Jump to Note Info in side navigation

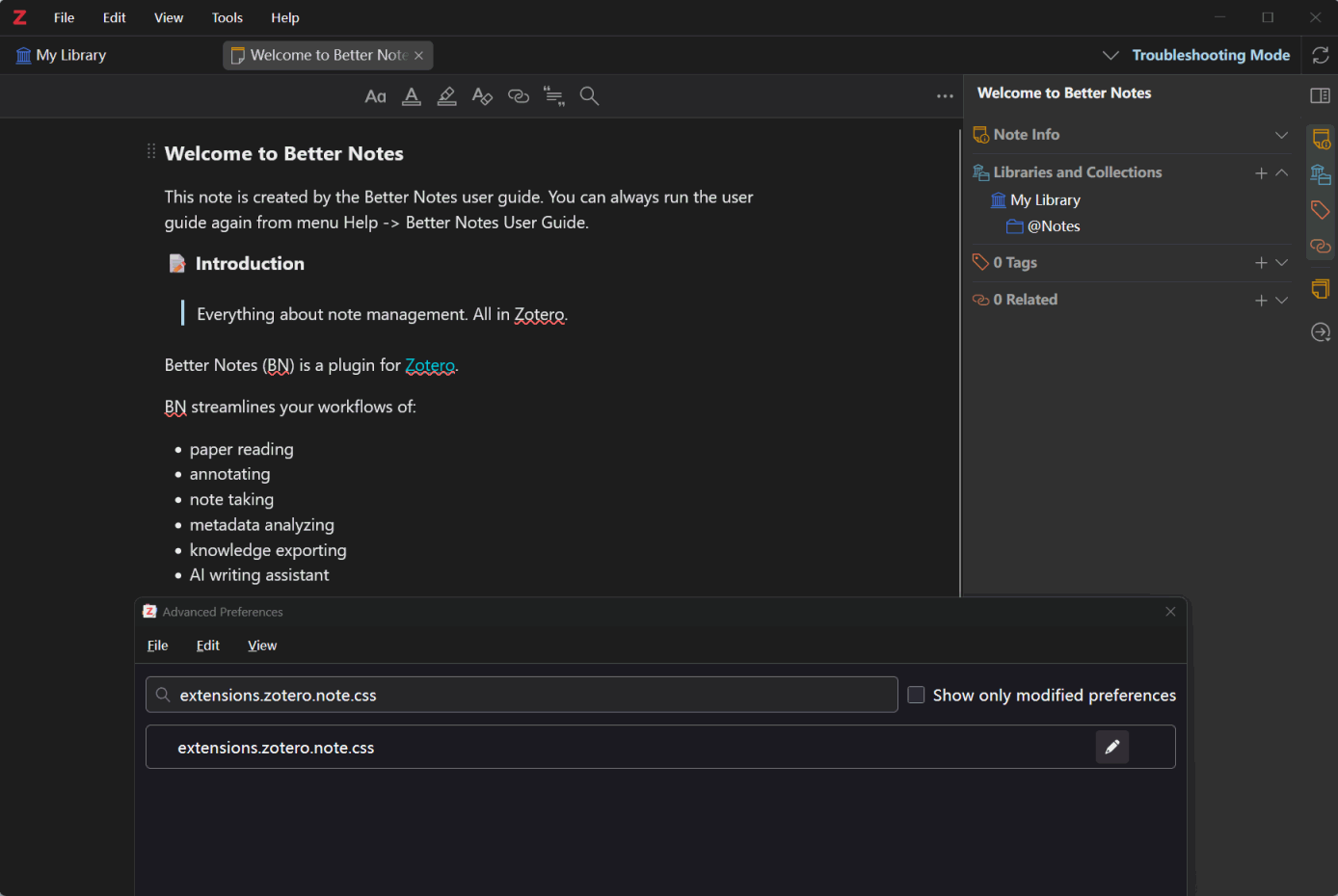(x=1321, y=139)
